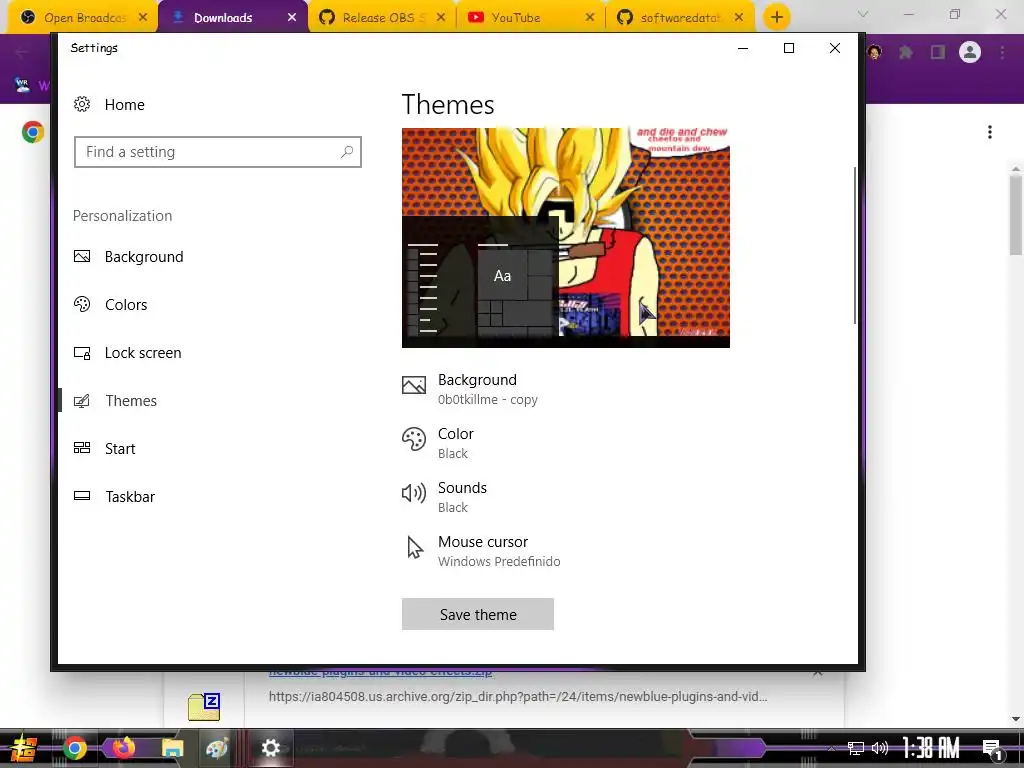The height and width of the screenshot is (768, 1024).
Task: Open Paint from the taskbar
Action: click(217, 748)
